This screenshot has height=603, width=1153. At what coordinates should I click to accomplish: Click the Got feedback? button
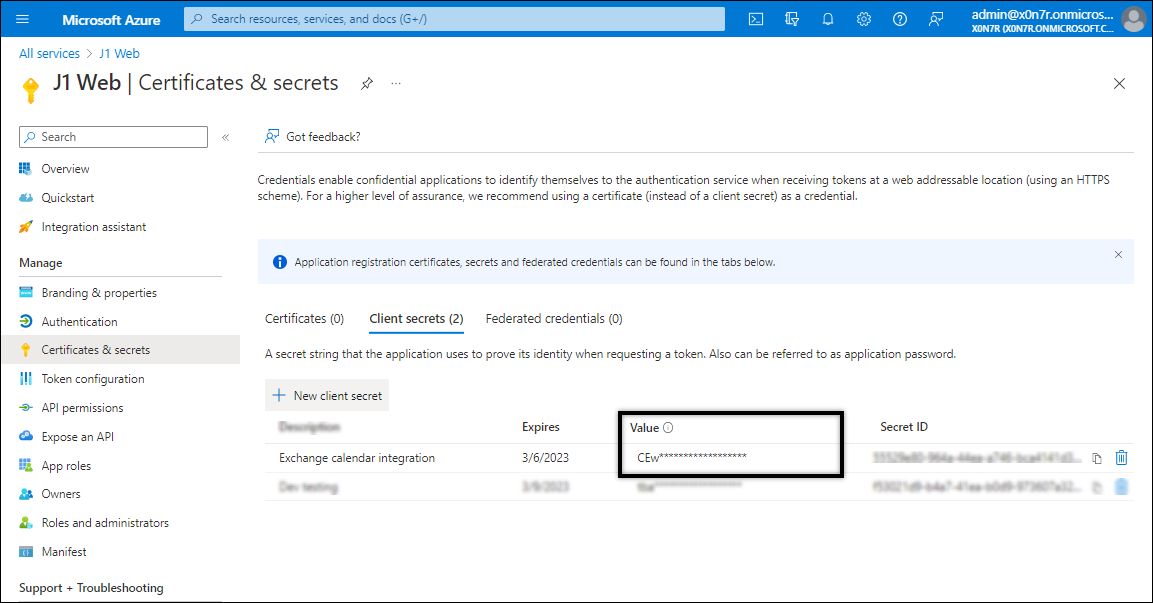312,137
